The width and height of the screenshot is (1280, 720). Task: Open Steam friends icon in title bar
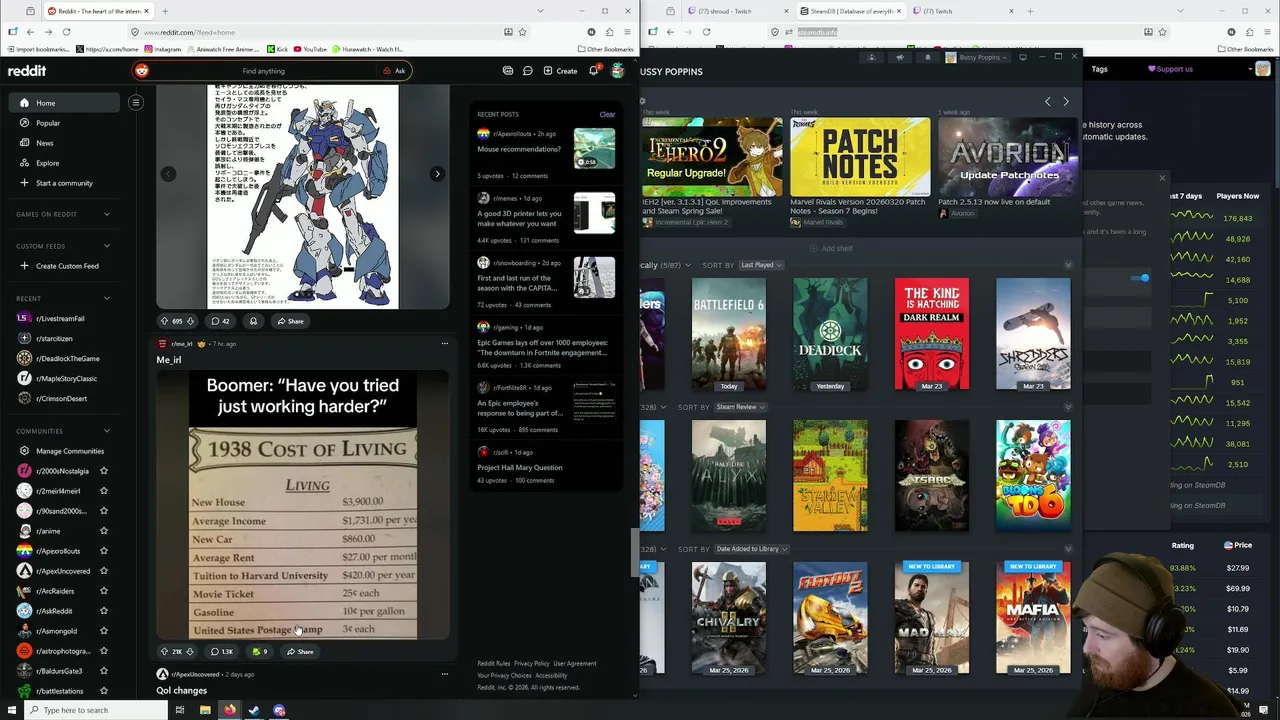pyautogui.click(x=872, y=57)
